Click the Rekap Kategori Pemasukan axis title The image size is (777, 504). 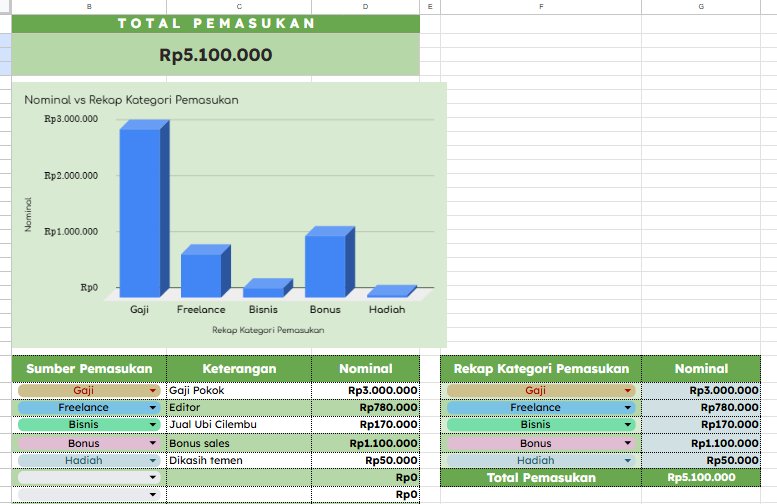268,330
